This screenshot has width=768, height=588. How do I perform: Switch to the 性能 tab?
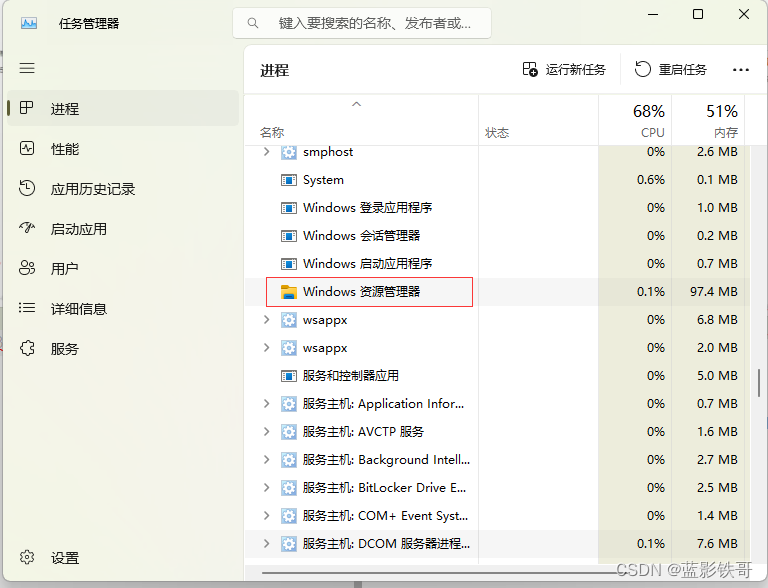point(122,148)
